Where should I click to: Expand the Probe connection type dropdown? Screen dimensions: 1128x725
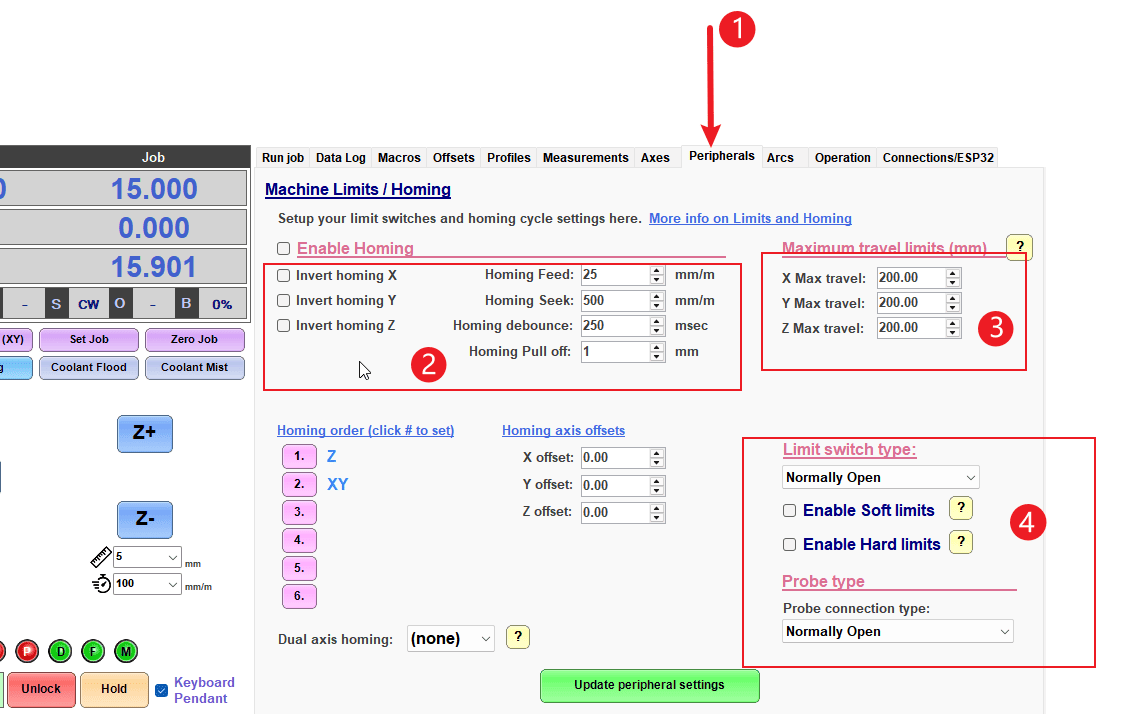(x=897, y=631)
